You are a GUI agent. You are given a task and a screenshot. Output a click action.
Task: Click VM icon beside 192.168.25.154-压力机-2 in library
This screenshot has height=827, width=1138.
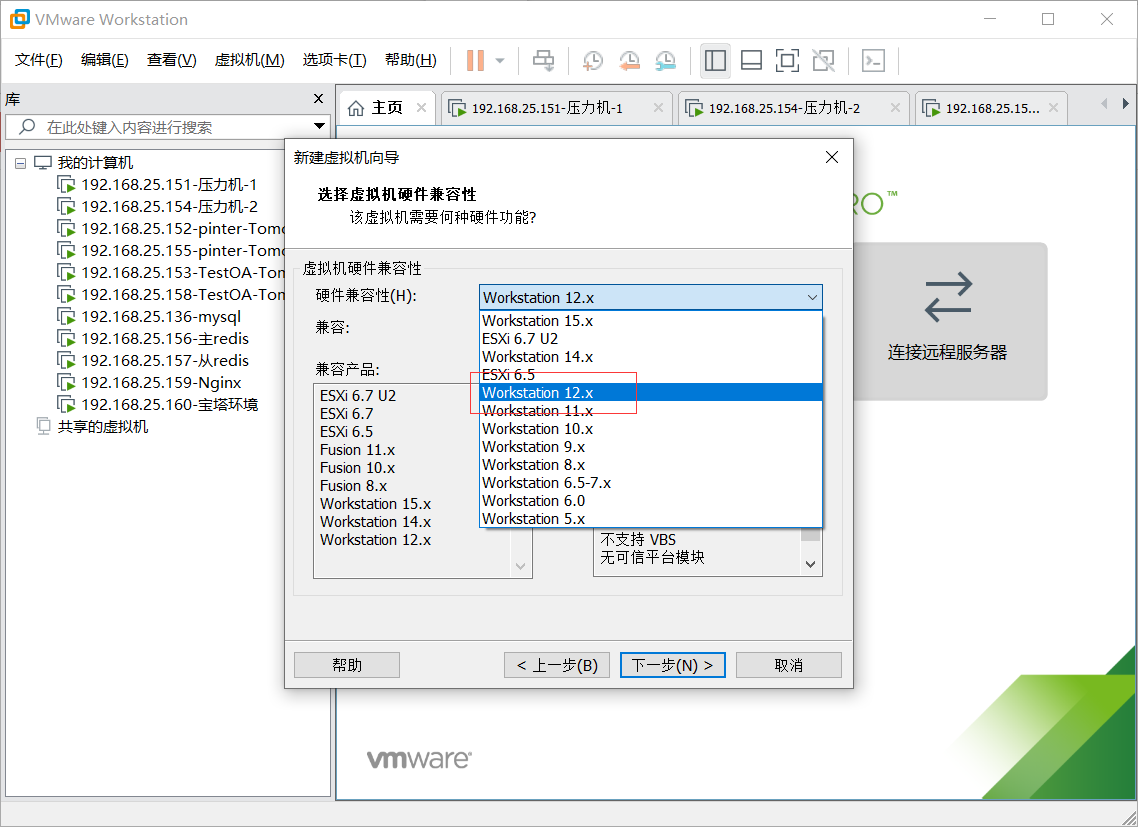pos(67,207)
